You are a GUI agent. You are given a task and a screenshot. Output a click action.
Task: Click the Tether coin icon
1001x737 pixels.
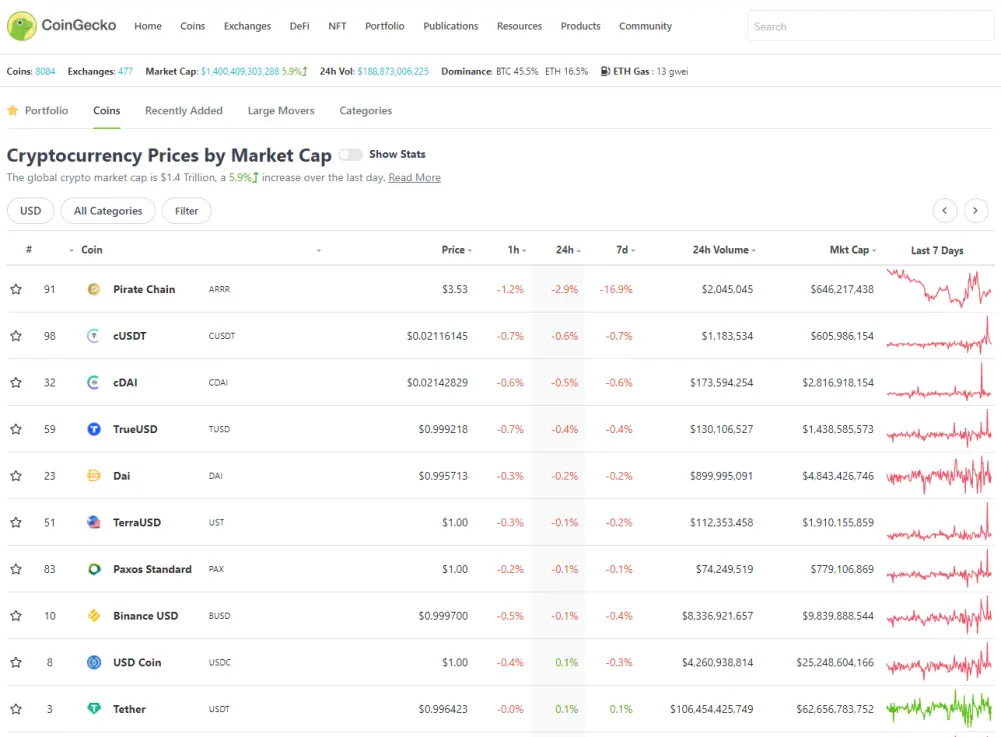tap(94, 709)
